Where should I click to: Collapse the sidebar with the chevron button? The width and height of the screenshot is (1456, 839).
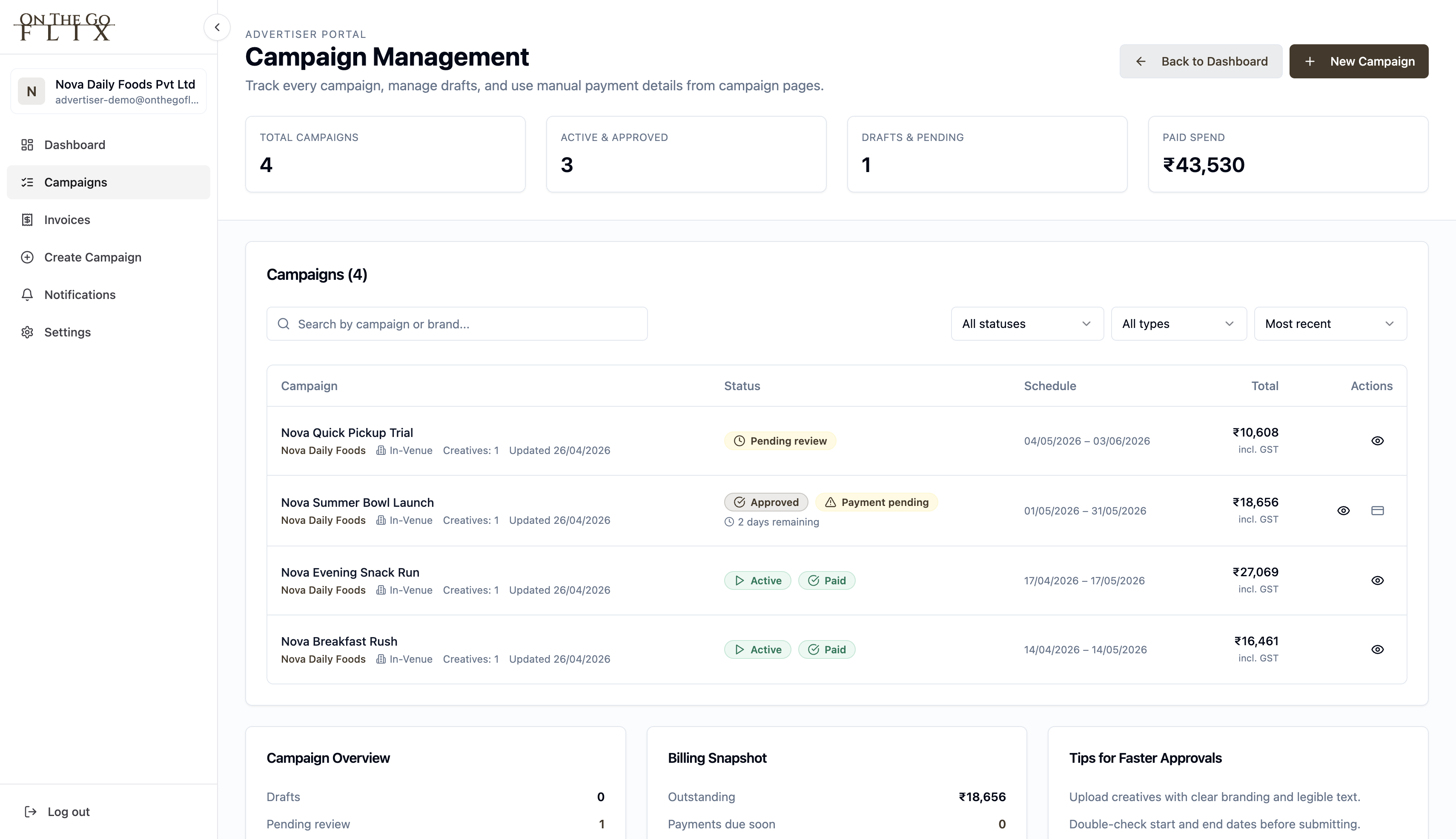coord(217,27)
